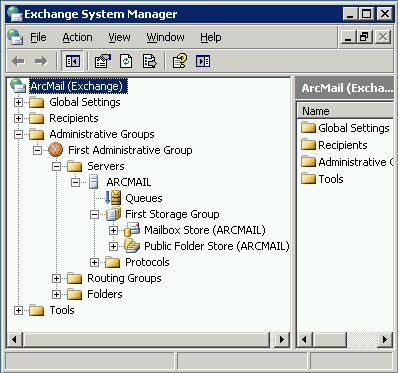Maximize the Exchange System Manager window
398x373 pixels.
click(367, 14)
